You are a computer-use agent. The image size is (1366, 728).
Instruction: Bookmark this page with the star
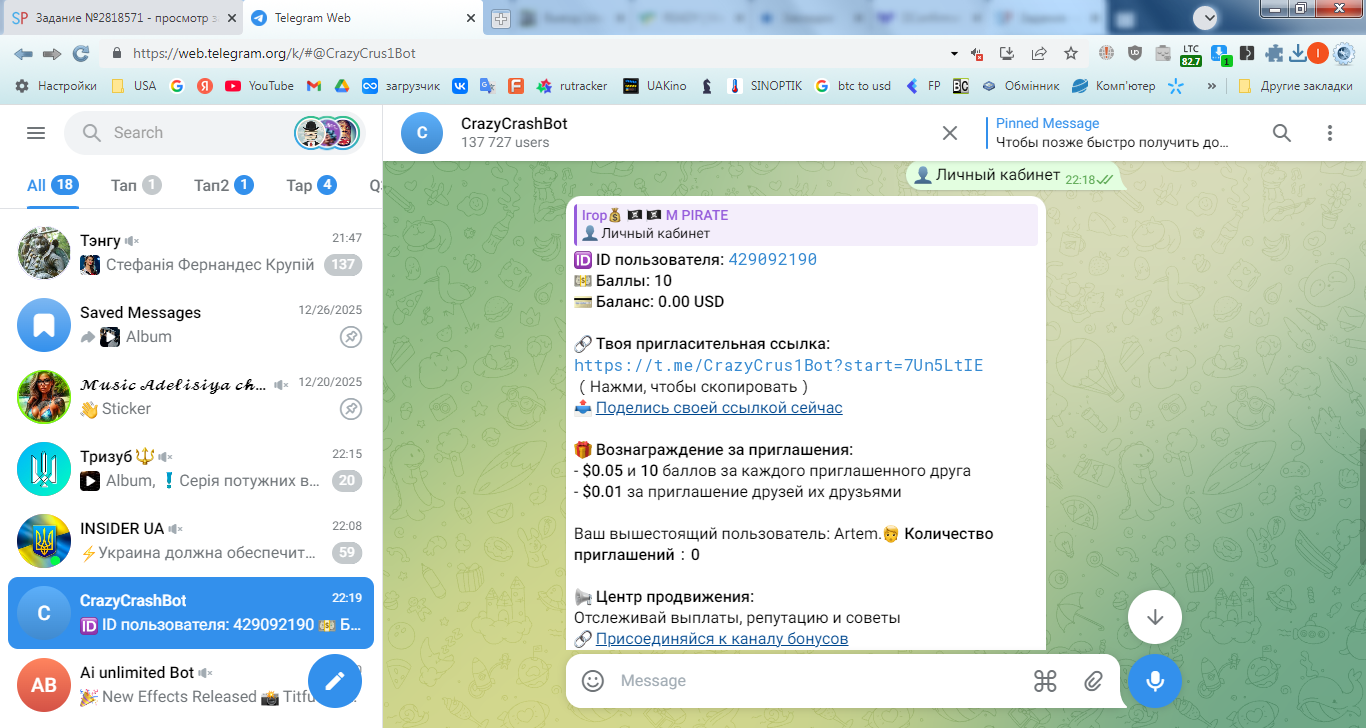coord(1071,53)
